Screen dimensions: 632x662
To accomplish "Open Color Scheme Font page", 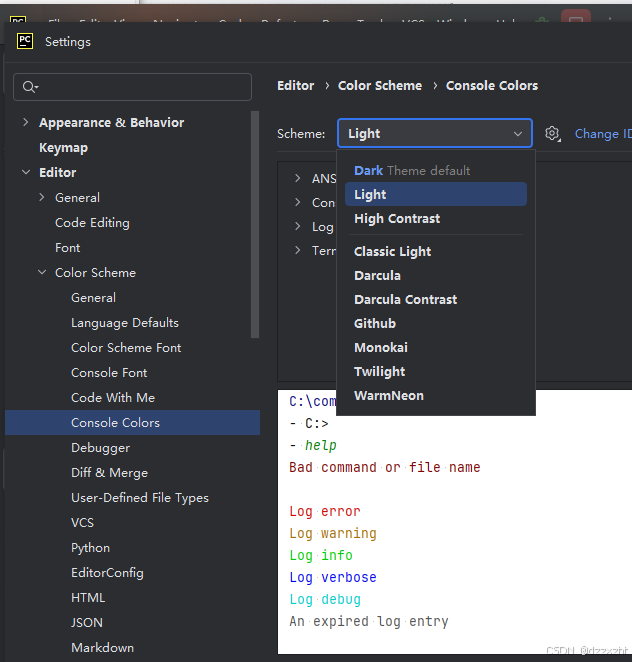I will (x=126, y=347).
